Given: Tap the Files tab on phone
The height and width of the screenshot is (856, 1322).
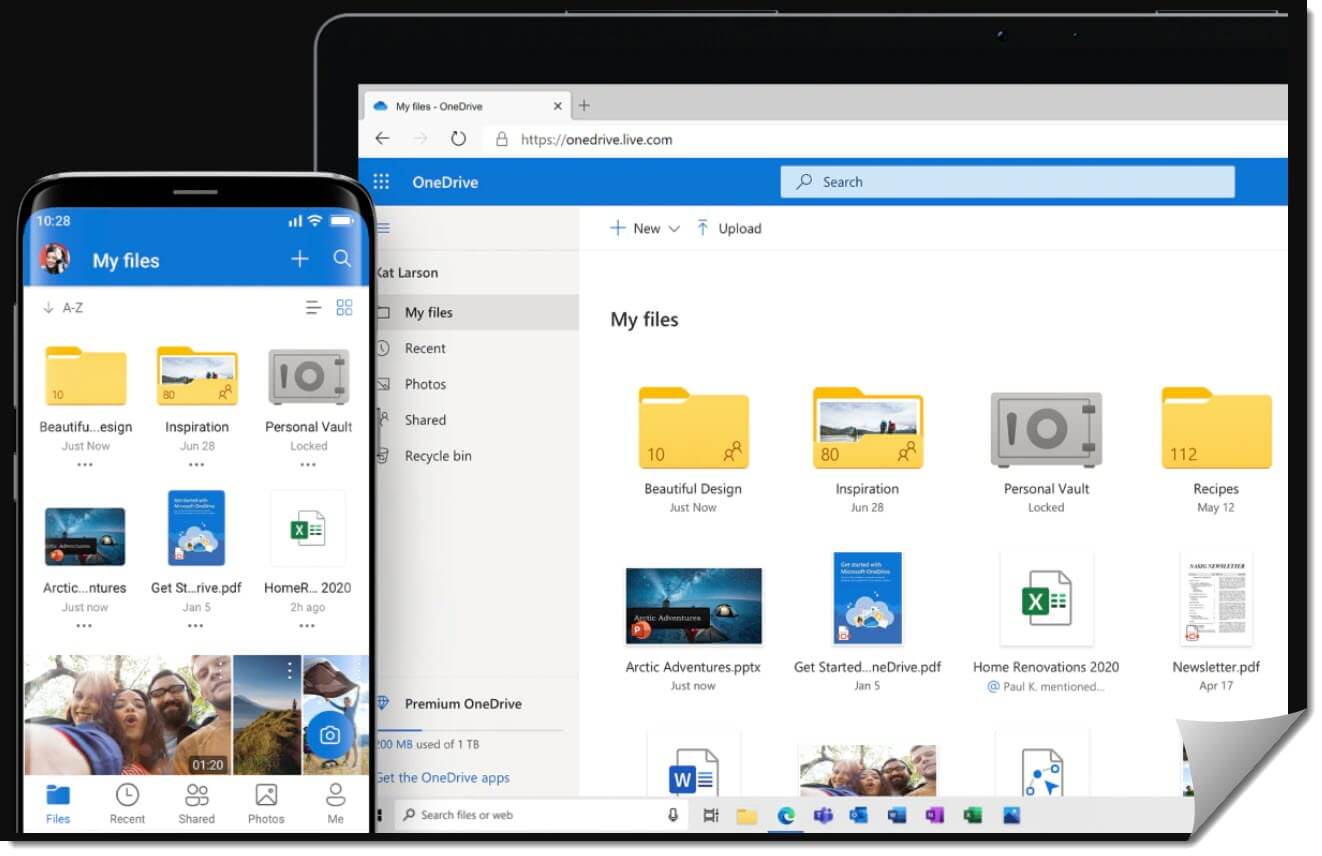Looking at the screenshot, I should 58,804.
